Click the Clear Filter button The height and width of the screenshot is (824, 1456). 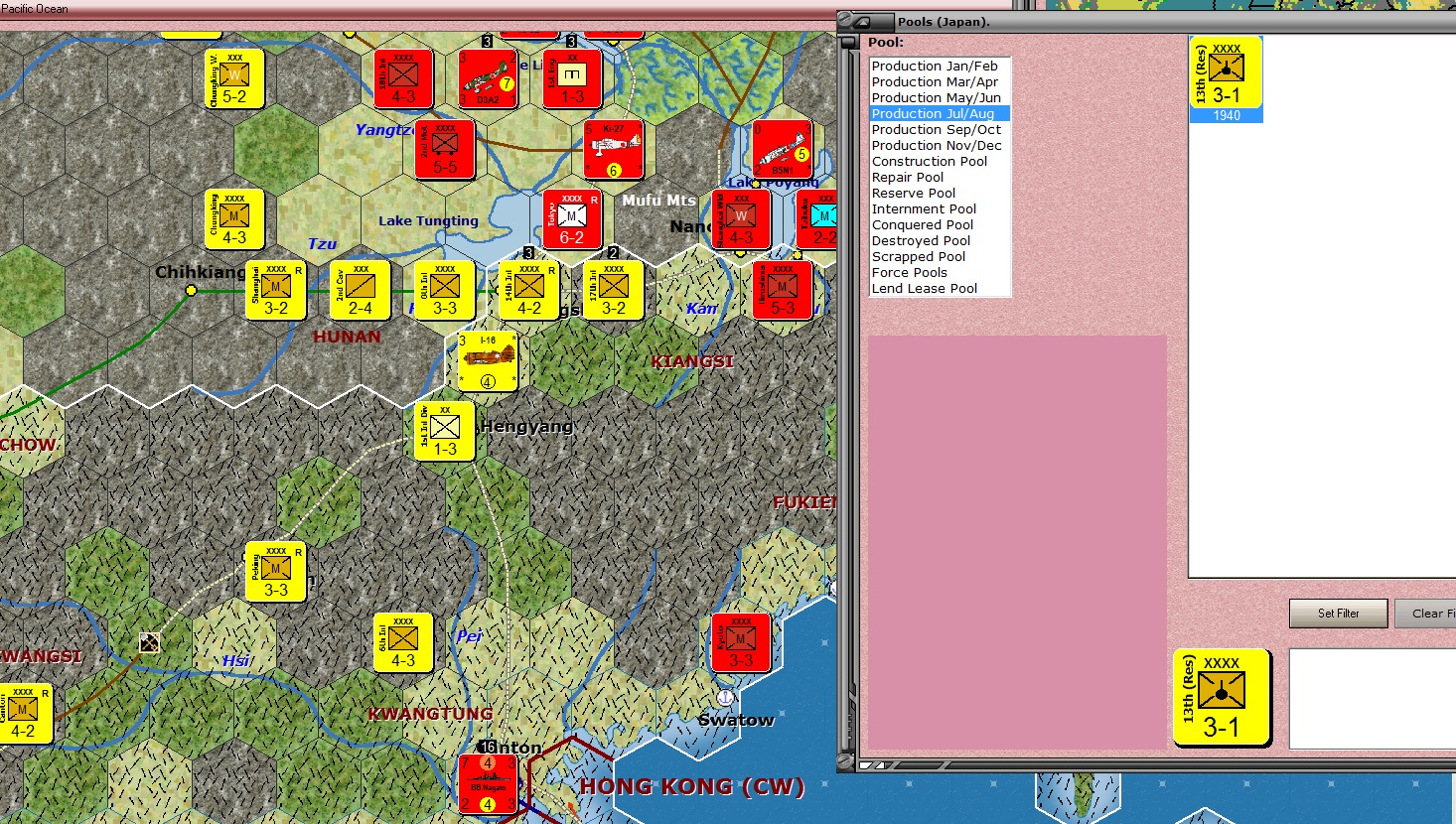coord(1426,614)
